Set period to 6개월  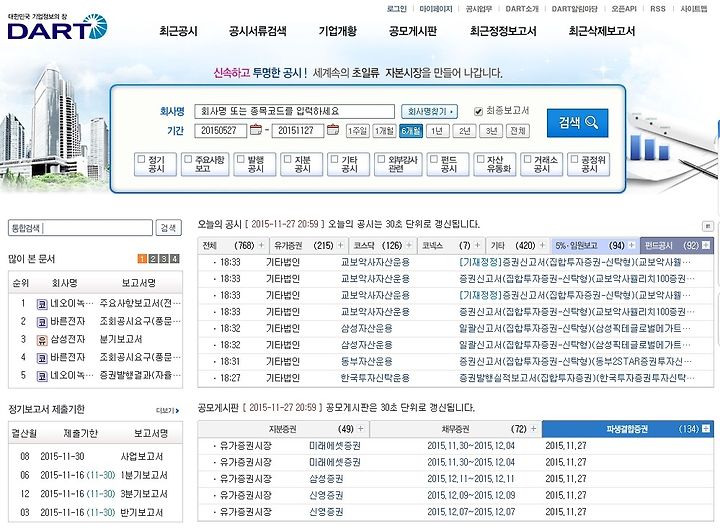pos(411,131)
